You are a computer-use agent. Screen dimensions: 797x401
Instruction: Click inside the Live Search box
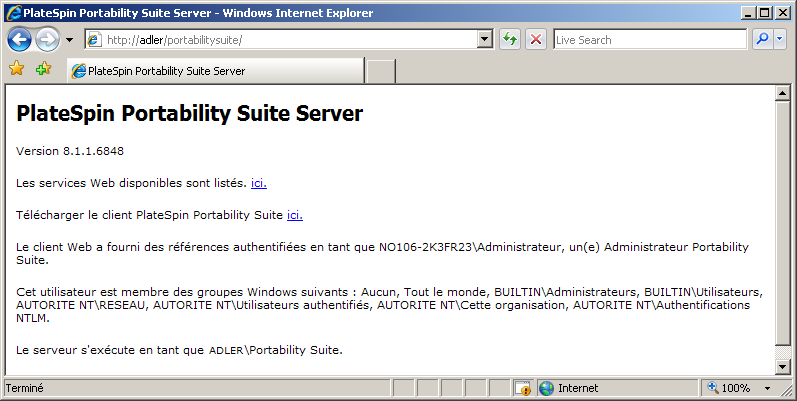tap(648, 40)
